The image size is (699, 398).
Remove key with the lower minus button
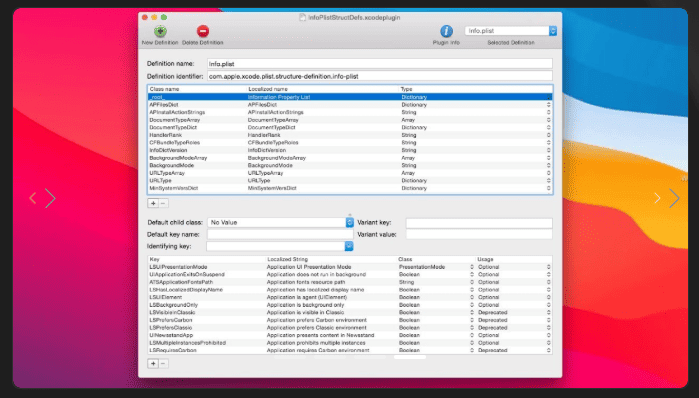tap(163, 364)
